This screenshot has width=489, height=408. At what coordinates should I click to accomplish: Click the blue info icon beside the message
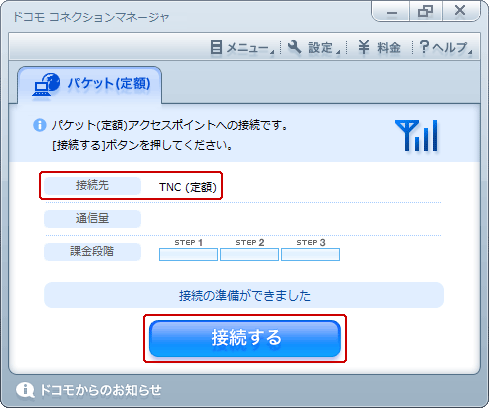pyautogui.click(x=40, y=125)
